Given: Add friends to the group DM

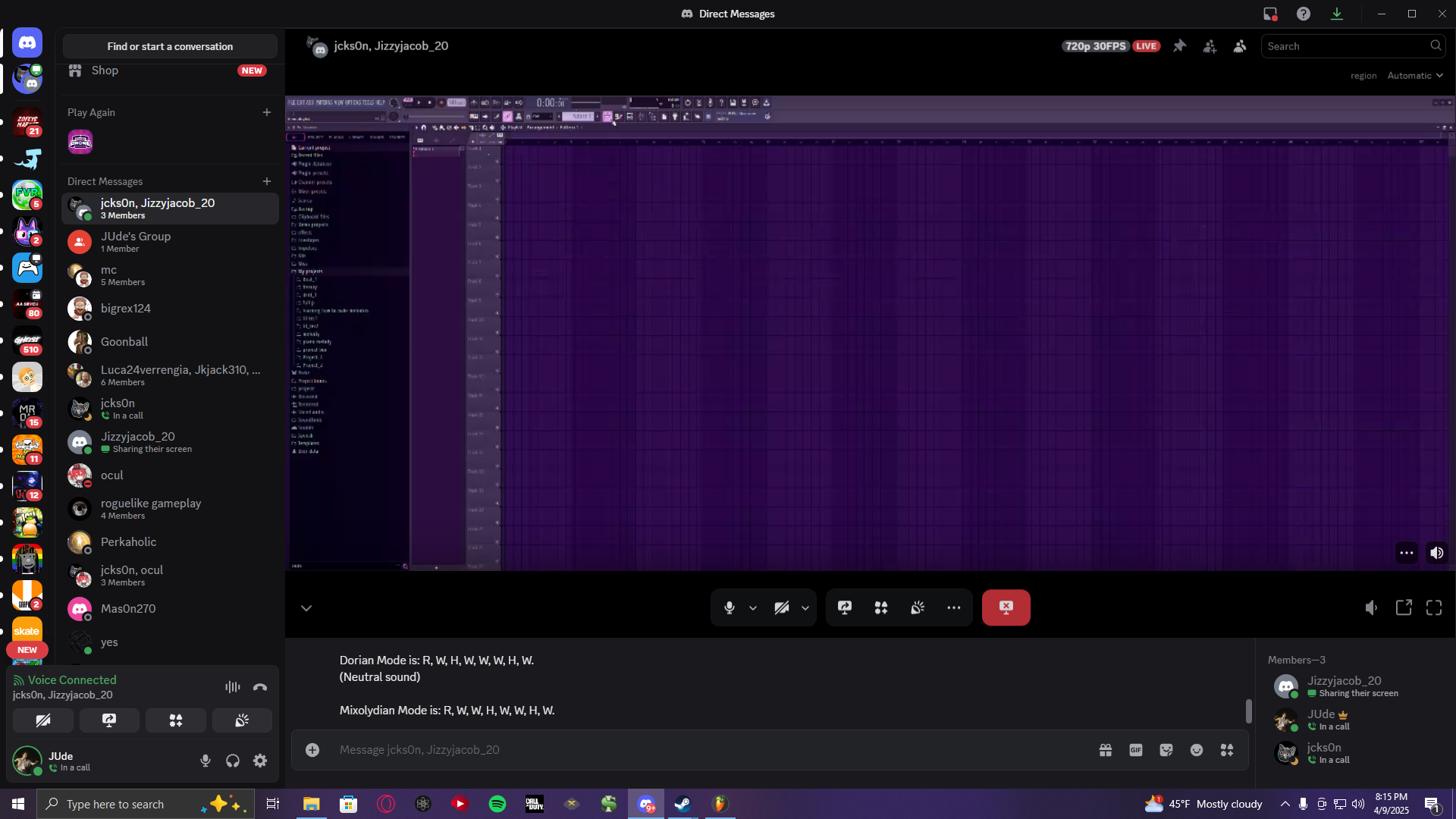Looking at the screenshot, I should point(1210,46).
